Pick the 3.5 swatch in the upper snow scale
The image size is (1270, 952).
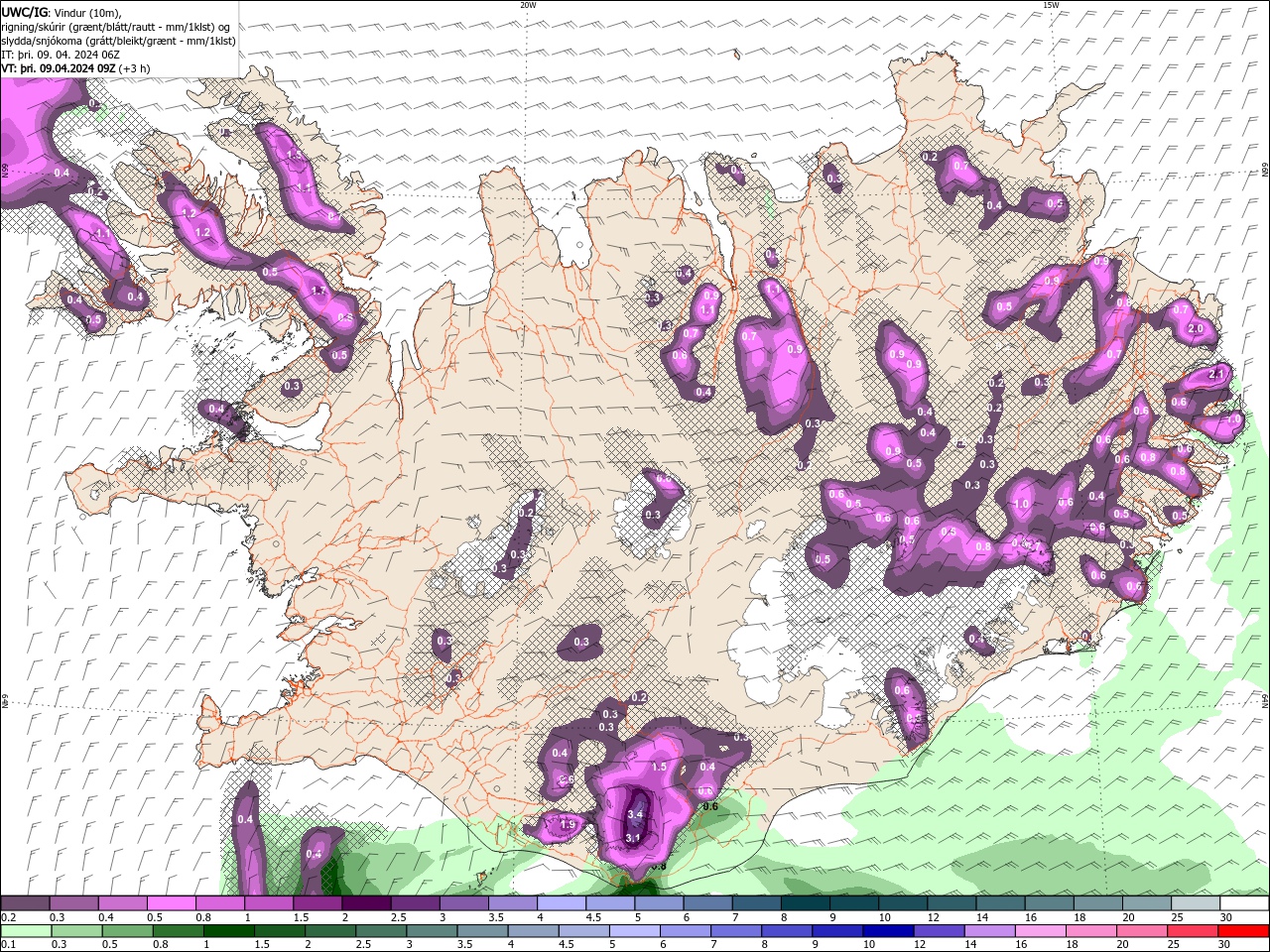coord(513,902)
